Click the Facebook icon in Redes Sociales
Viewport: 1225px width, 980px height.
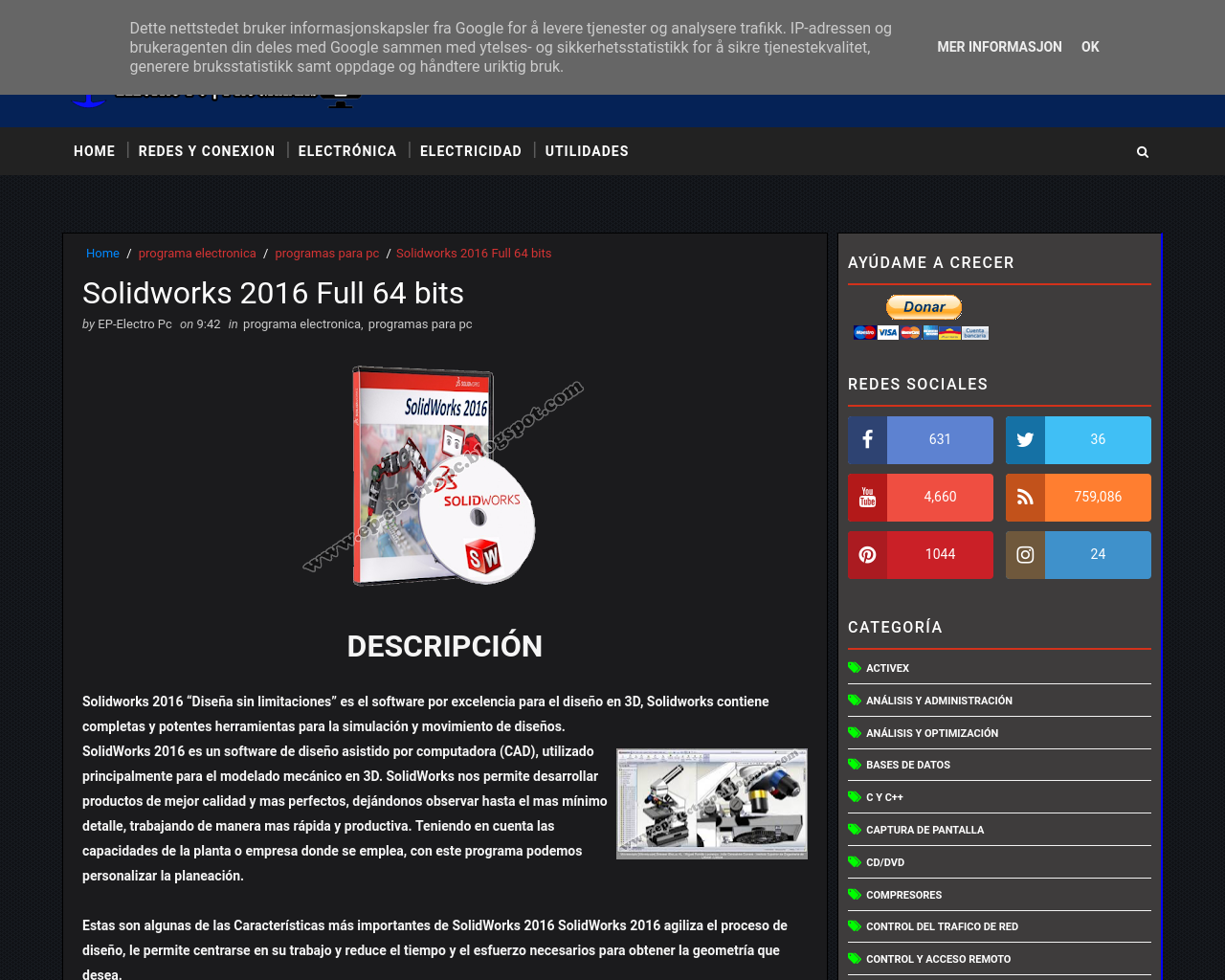867,440
